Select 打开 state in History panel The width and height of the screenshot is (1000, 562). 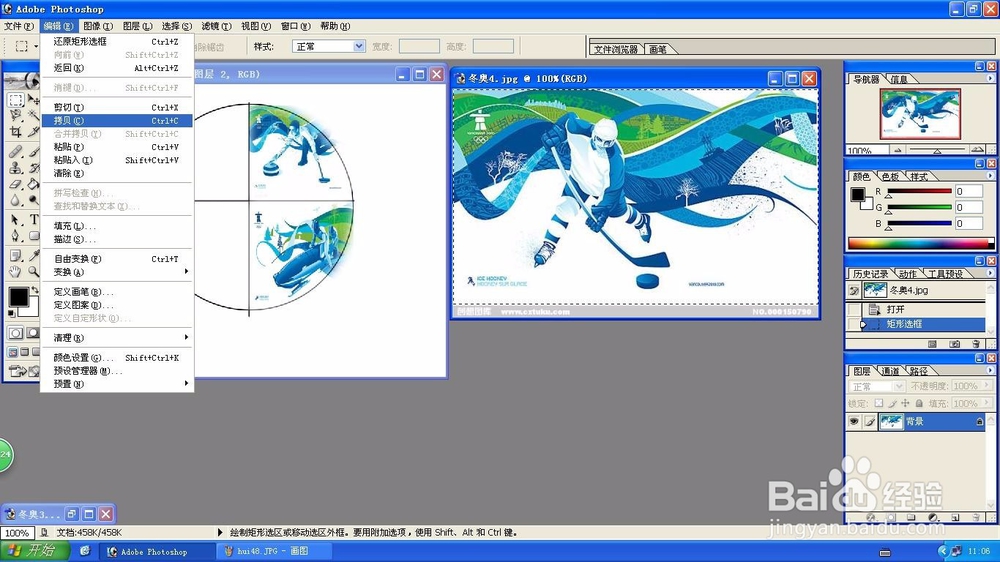[923, 309]
